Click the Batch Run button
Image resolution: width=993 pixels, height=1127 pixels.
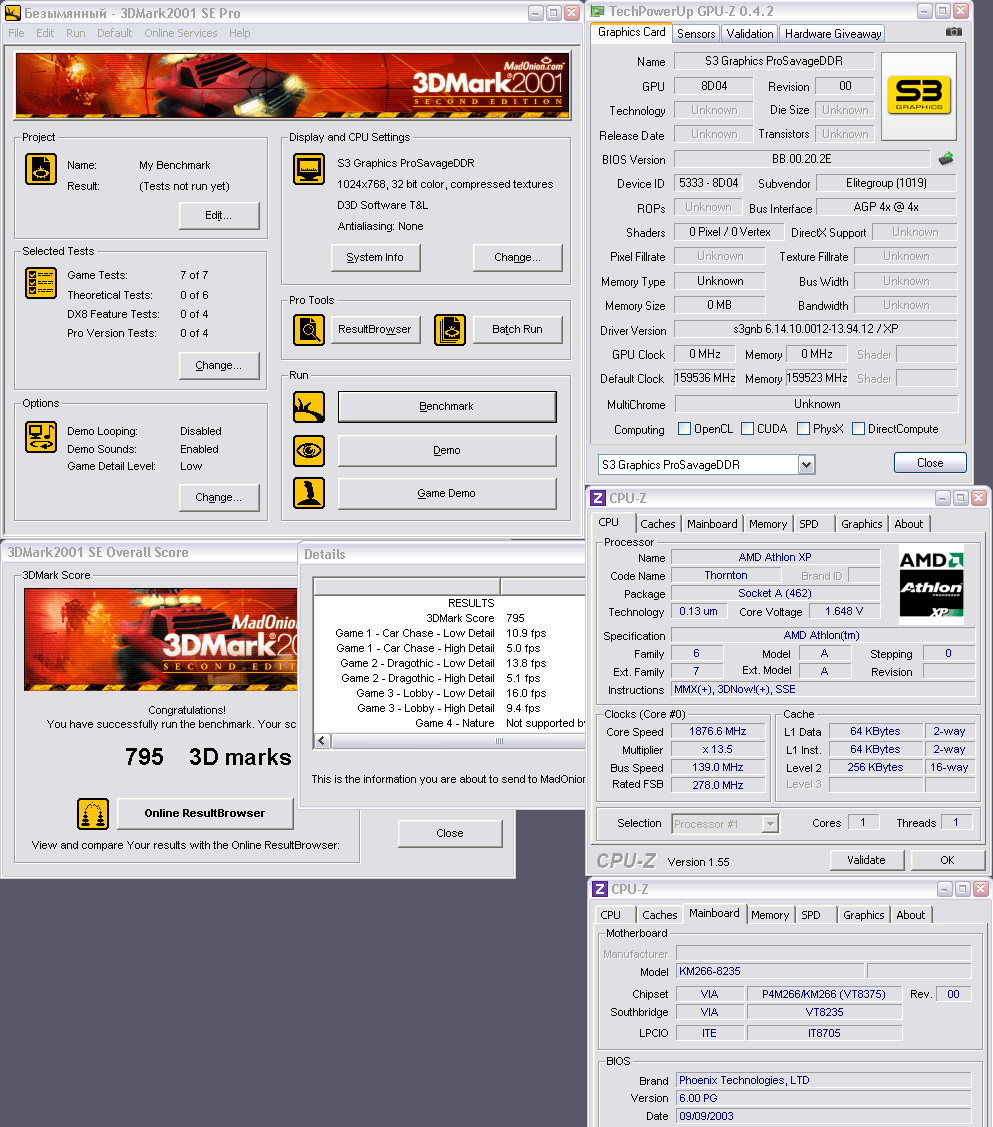517,330
